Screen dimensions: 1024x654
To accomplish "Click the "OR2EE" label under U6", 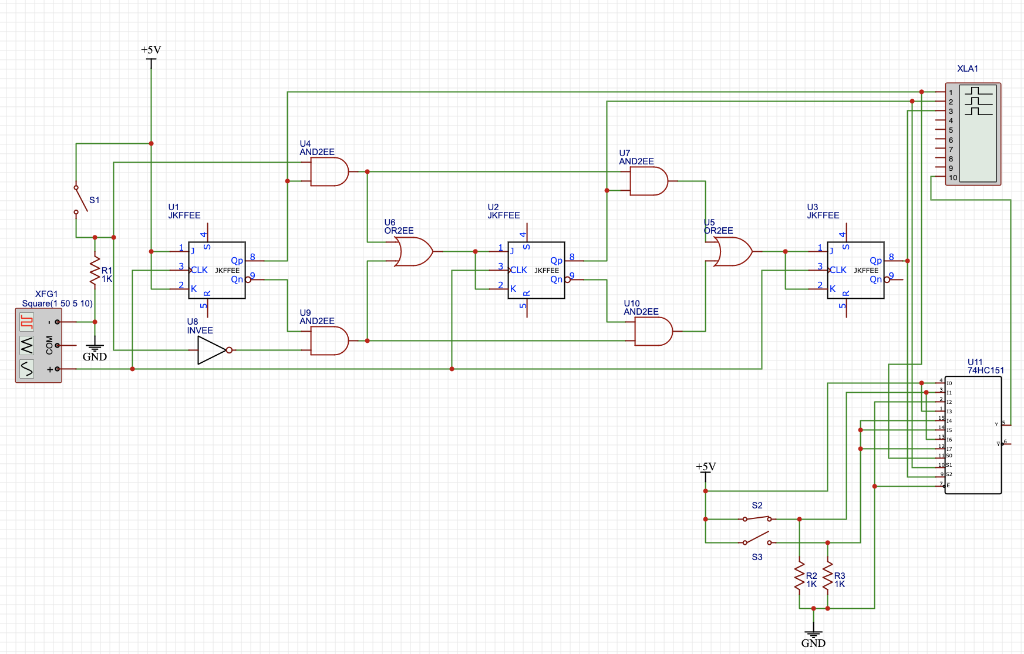I will click(398, 231).
